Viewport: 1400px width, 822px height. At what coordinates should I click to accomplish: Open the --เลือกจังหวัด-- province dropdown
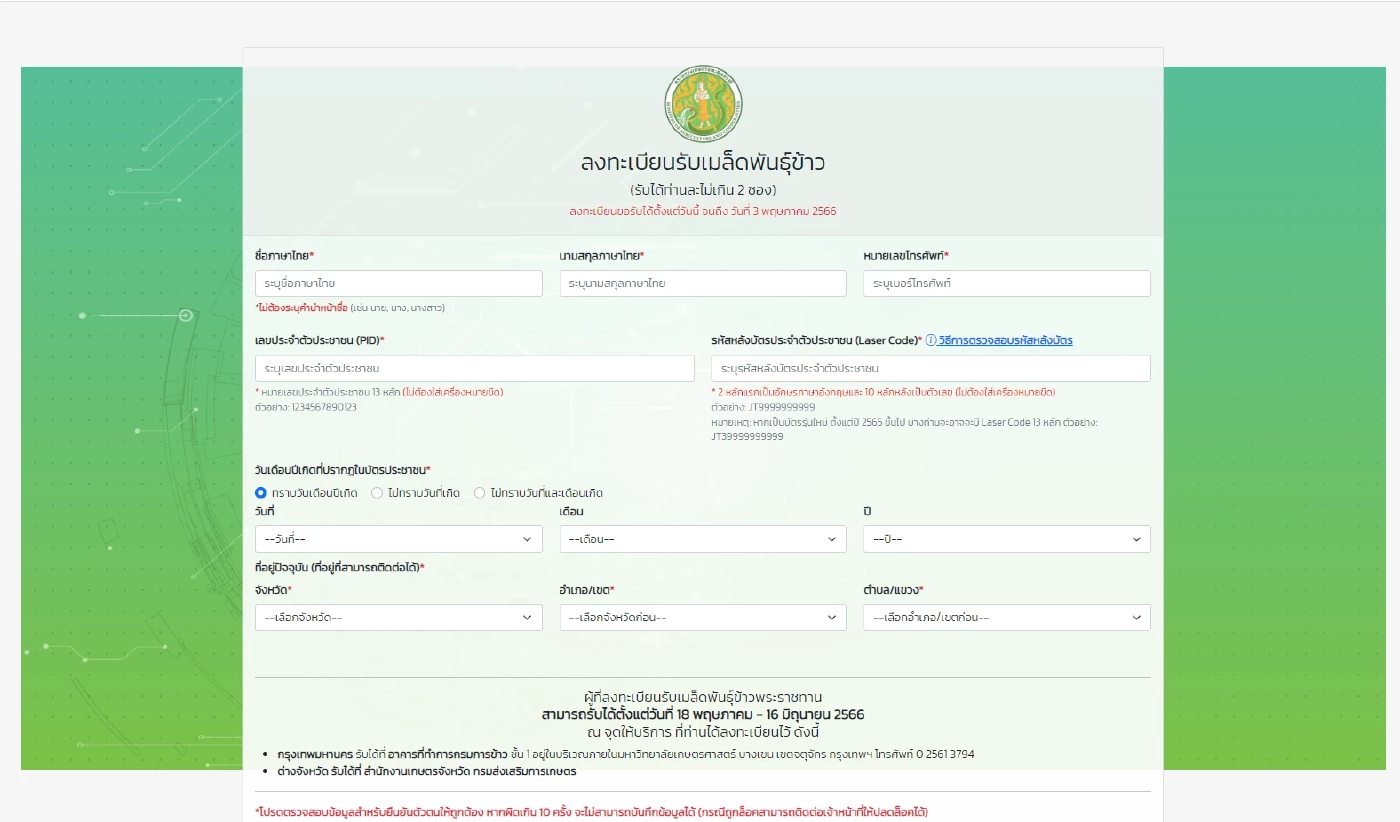pyautogui.click(x=398, y=617)
